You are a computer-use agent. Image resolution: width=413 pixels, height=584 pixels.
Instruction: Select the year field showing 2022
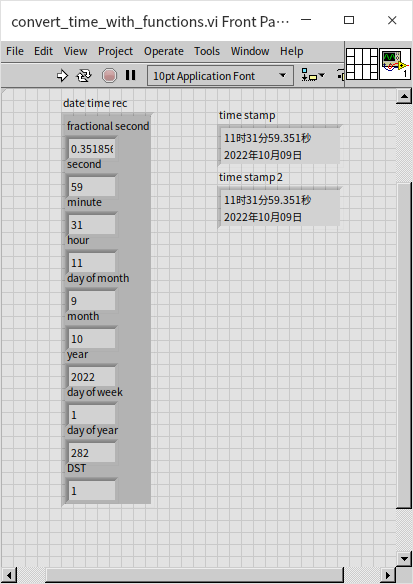coord(92,377)
